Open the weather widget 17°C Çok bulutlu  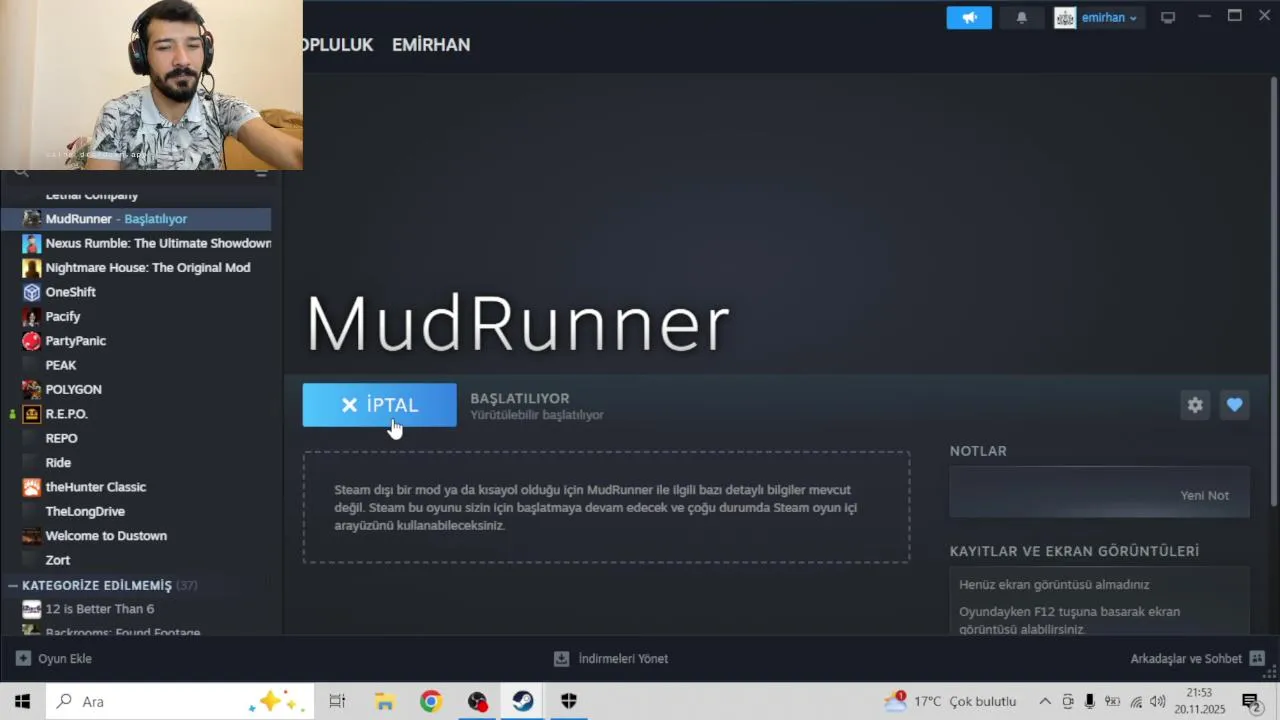point(950,701)
